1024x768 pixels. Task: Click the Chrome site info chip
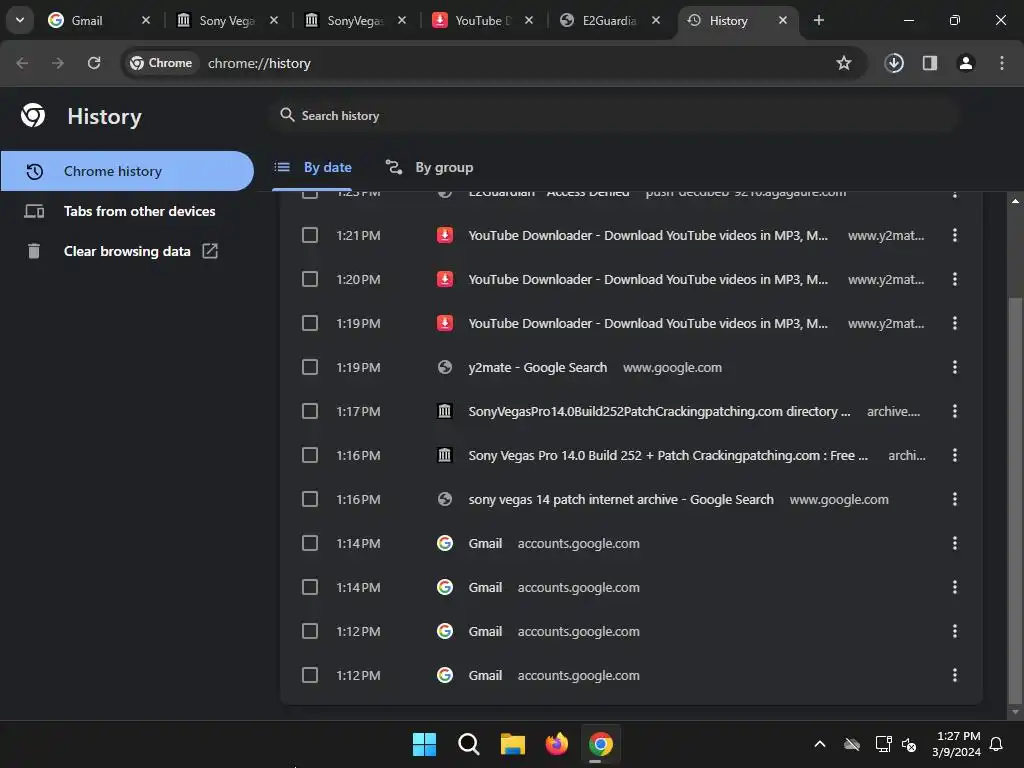161,63
